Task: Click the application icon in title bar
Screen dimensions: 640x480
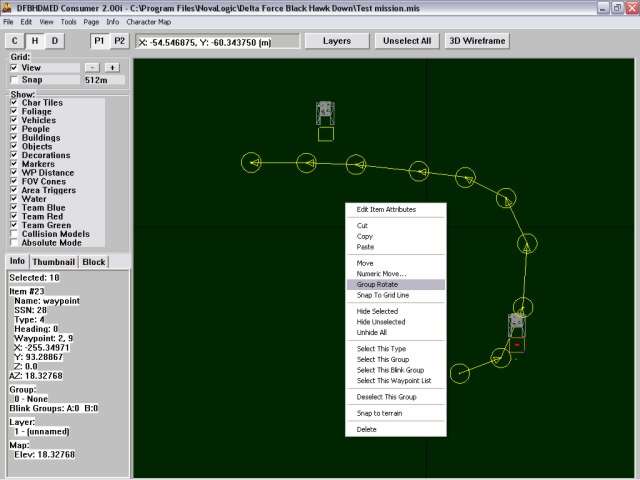Action: tap(8, 7)
